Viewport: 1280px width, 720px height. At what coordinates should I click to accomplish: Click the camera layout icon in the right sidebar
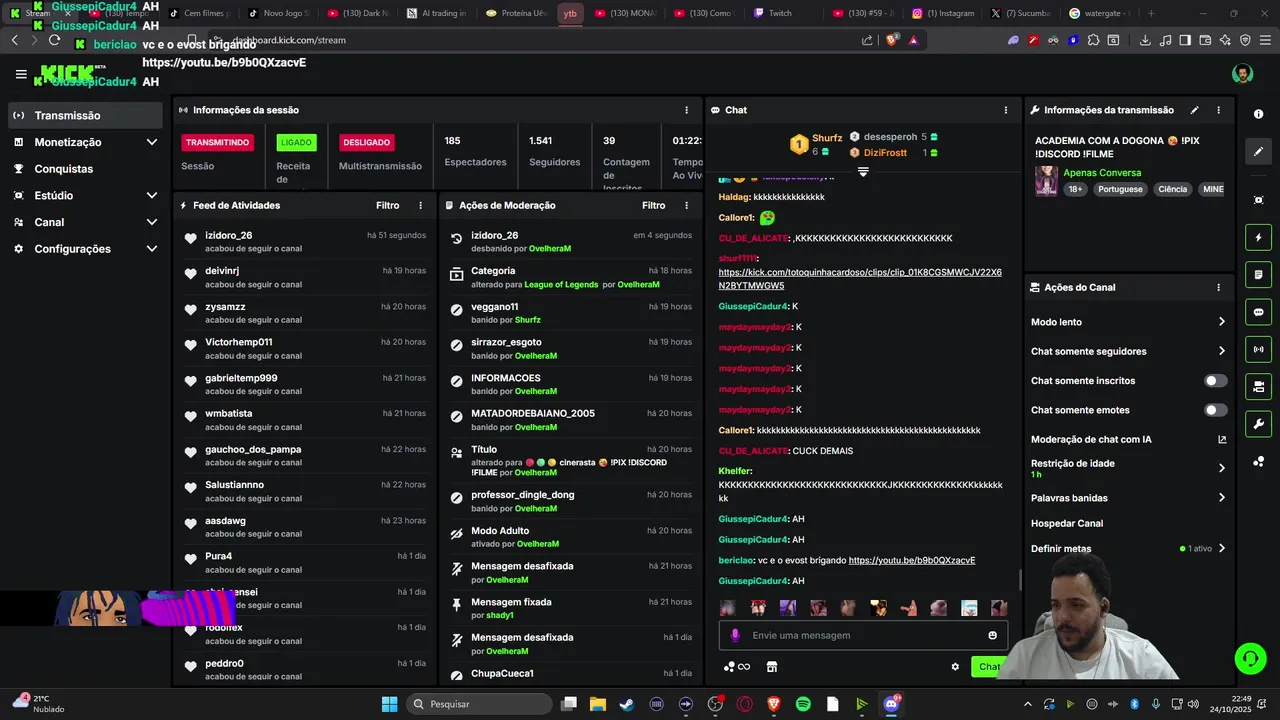click(x=1258, y=386)
